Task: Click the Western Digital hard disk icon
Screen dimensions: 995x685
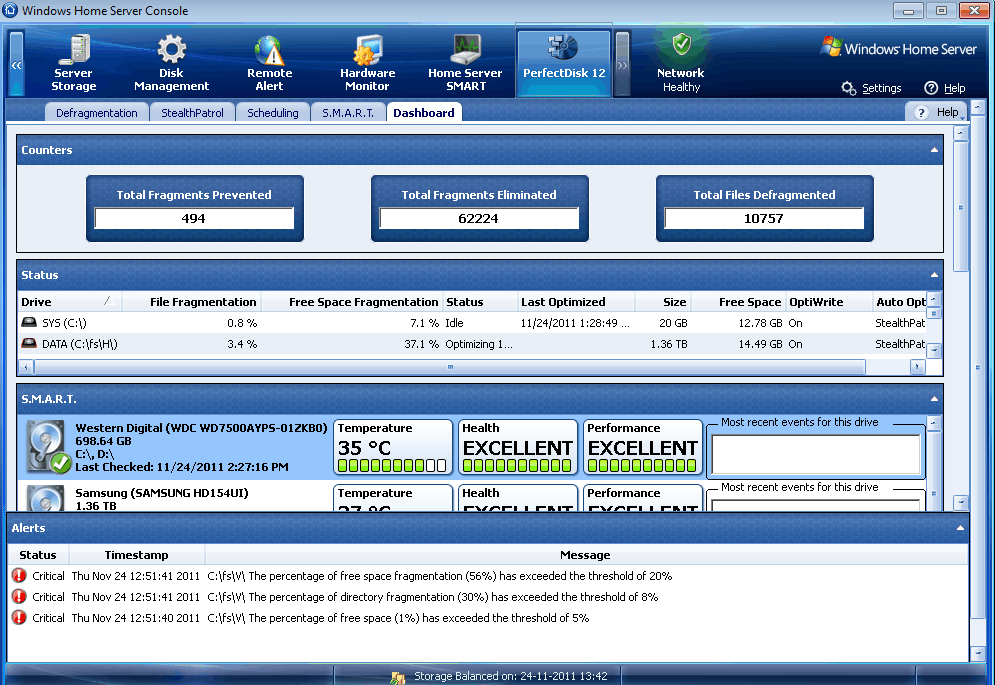Action: tap(47, 447)
